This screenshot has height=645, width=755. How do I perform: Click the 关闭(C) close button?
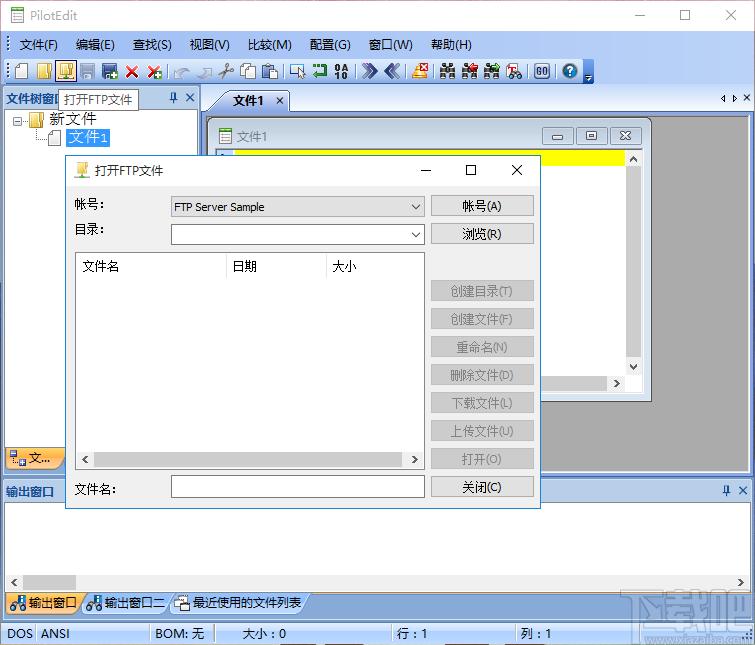point(482,487)
